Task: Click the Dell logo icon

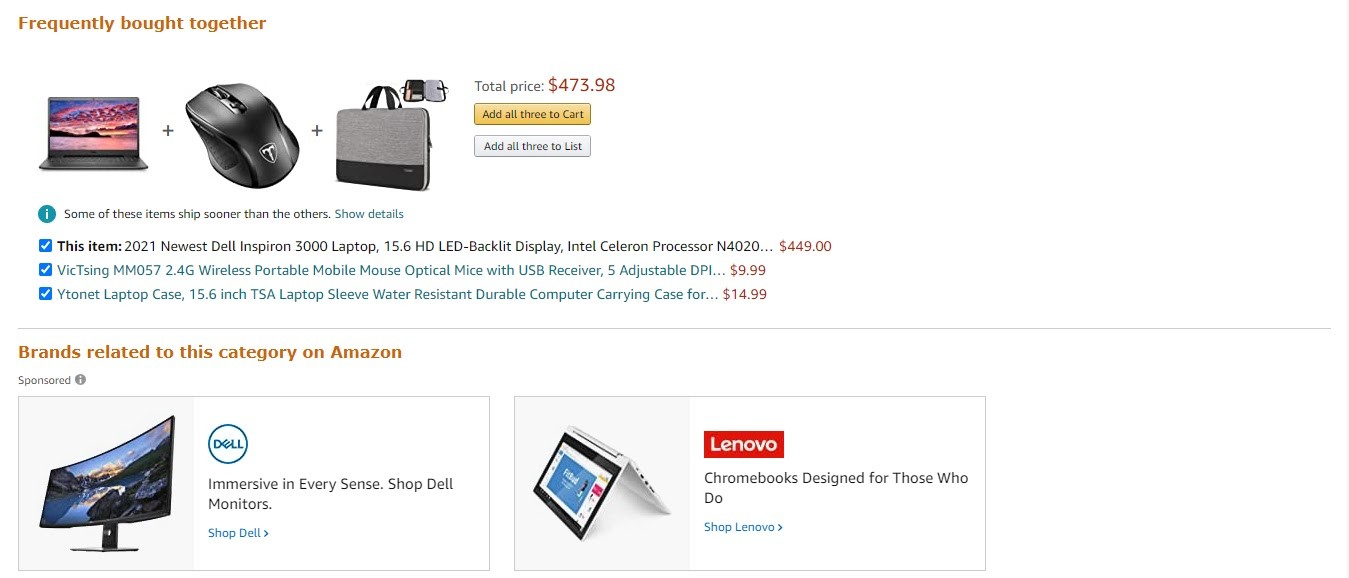Action: (228, 444)
